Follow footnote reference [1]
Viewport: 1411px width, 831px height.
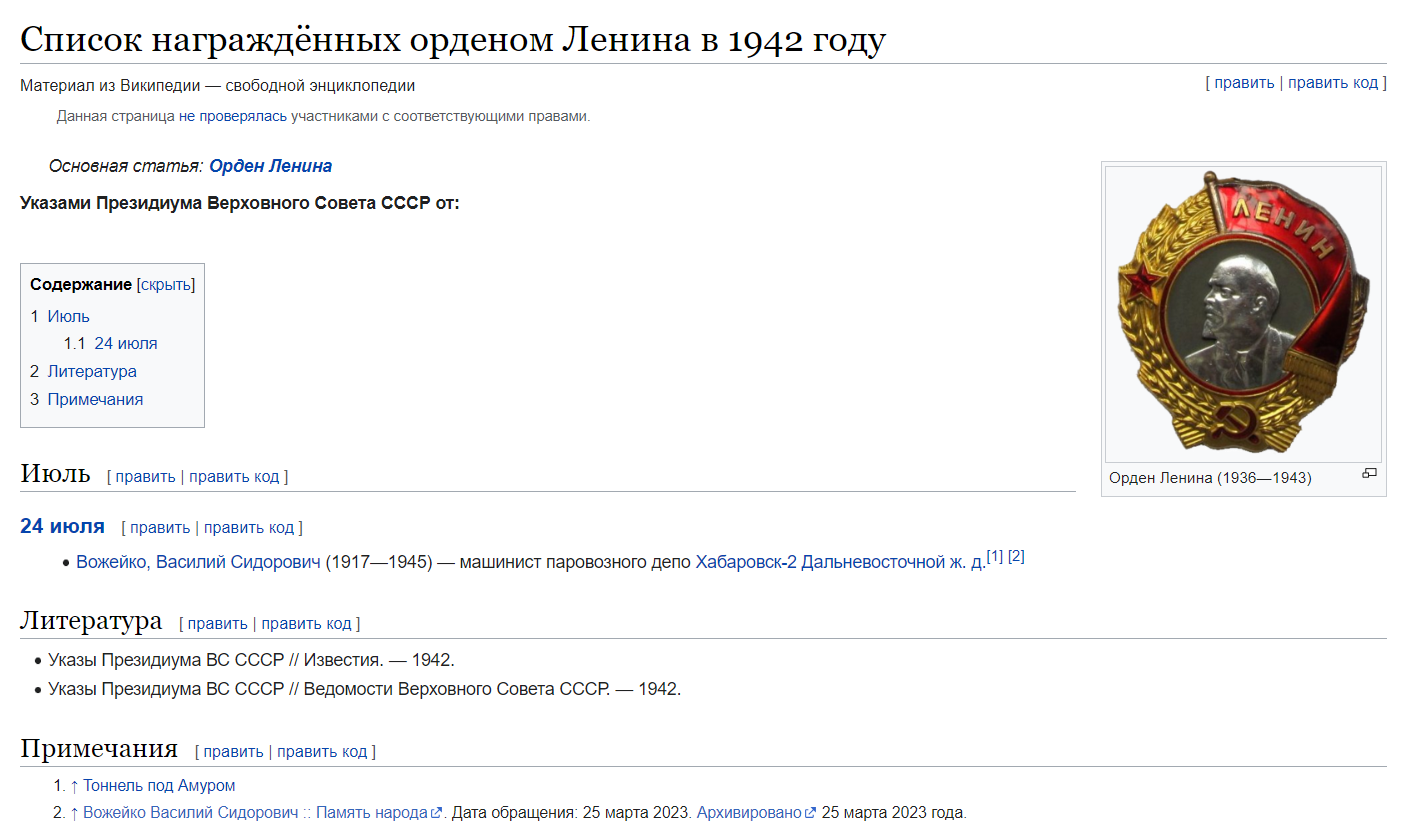coord(995,556)
